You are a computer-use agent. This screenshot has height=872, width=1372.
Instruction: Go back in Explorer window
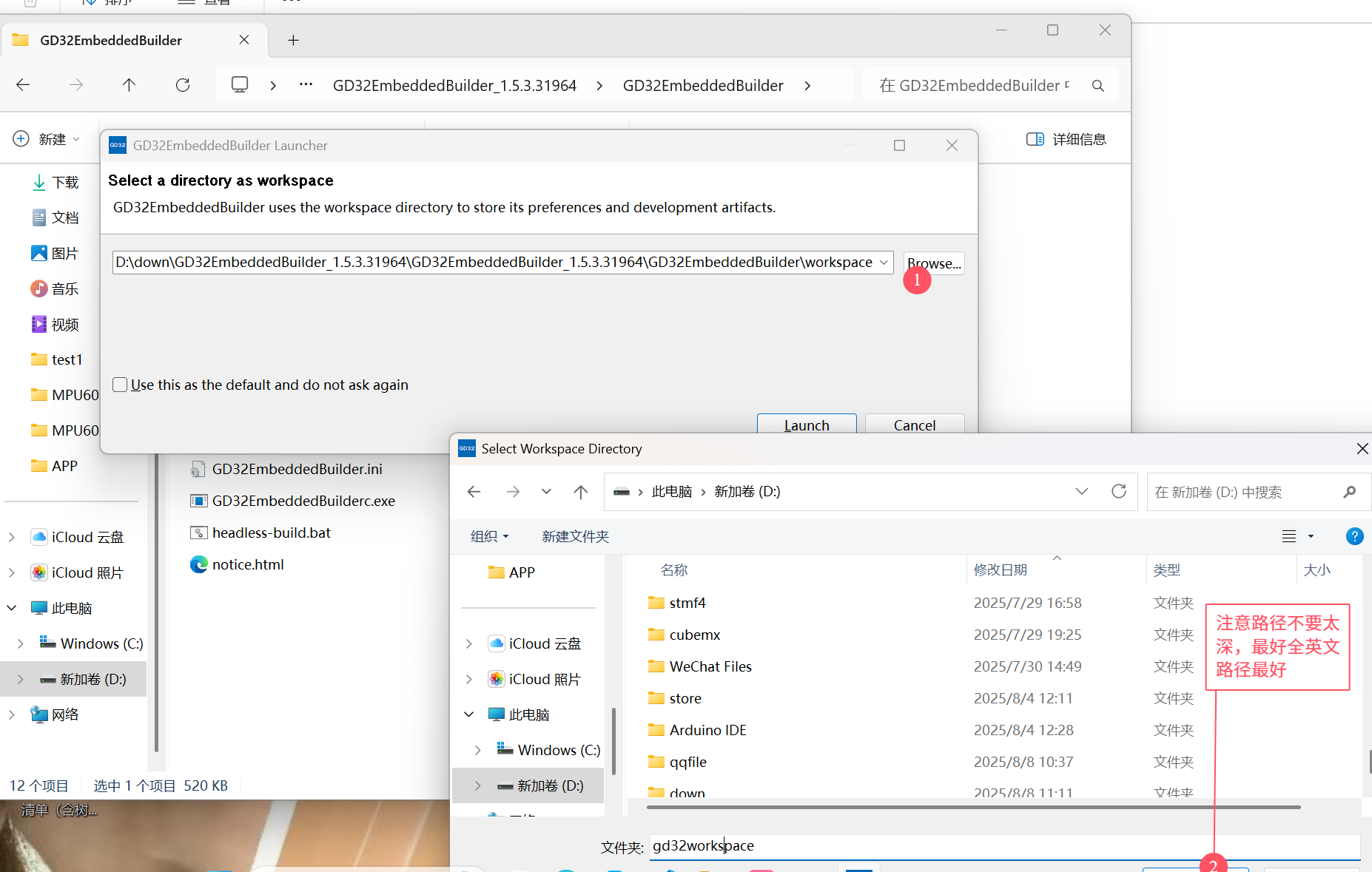click(x=23, y=85)
